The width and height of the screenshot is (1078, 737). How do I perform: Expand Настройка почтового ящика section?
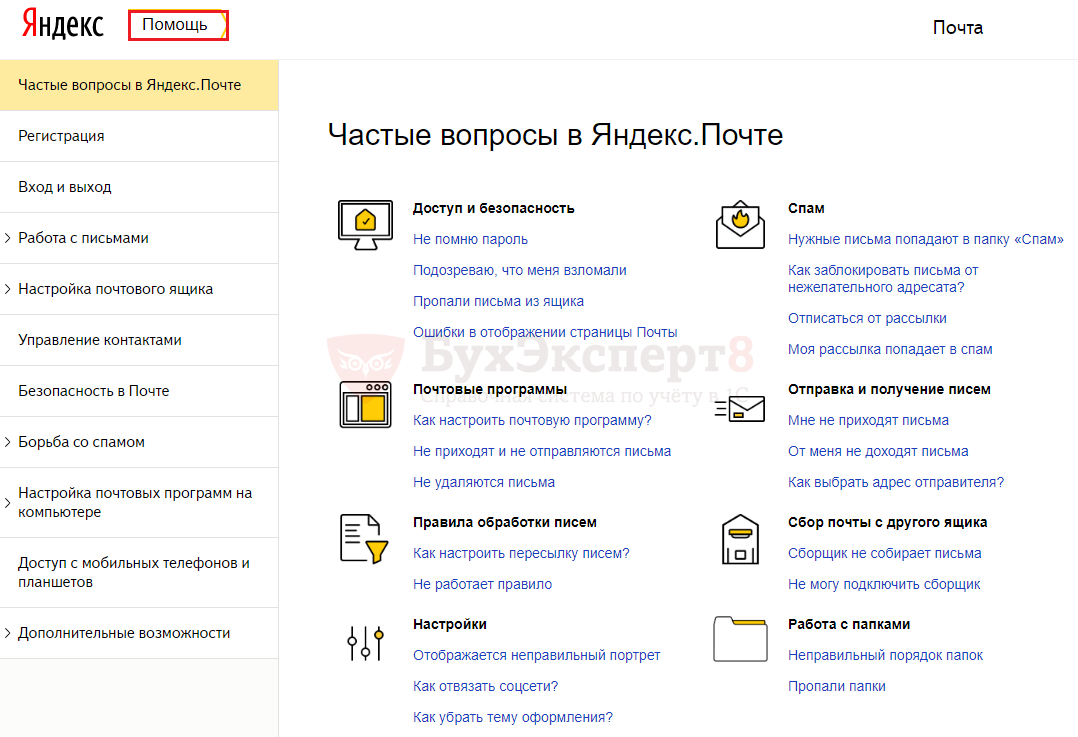(x=115, y=289)
